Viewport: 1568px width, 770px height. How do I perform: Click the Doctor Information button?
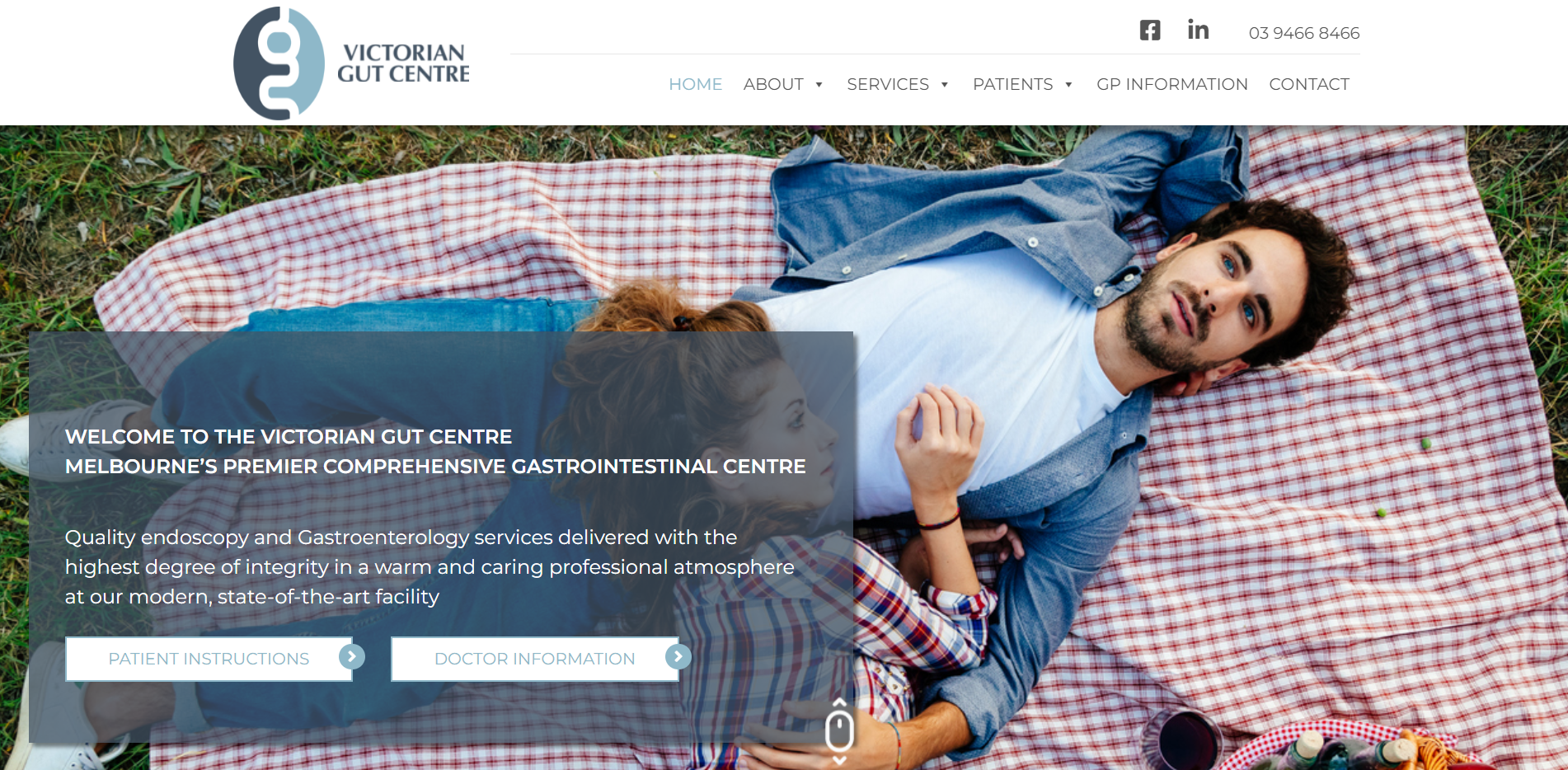tap(535, 659)
